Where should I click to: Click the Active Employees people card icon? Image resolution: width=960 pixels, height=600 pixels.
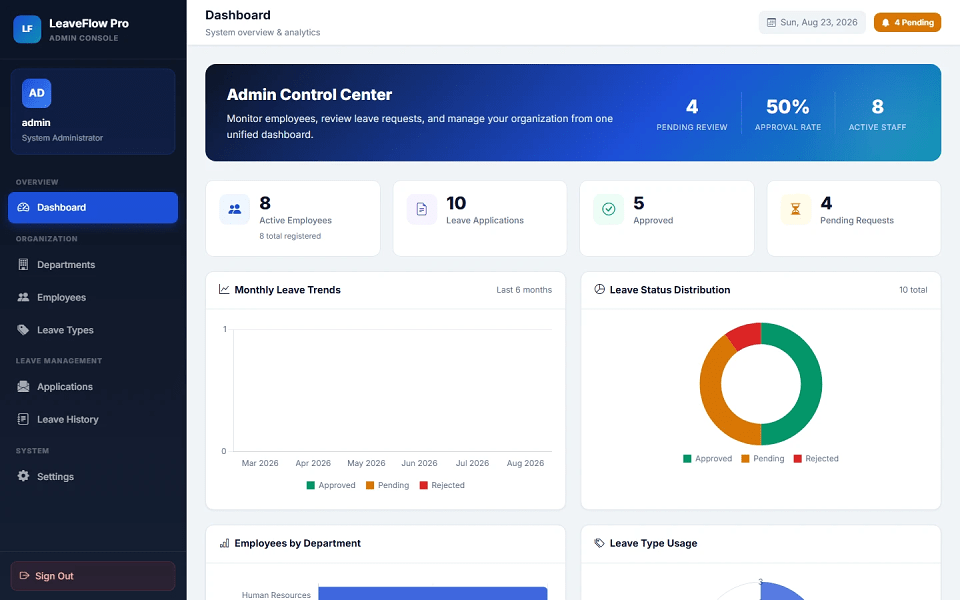pos(234,209)
